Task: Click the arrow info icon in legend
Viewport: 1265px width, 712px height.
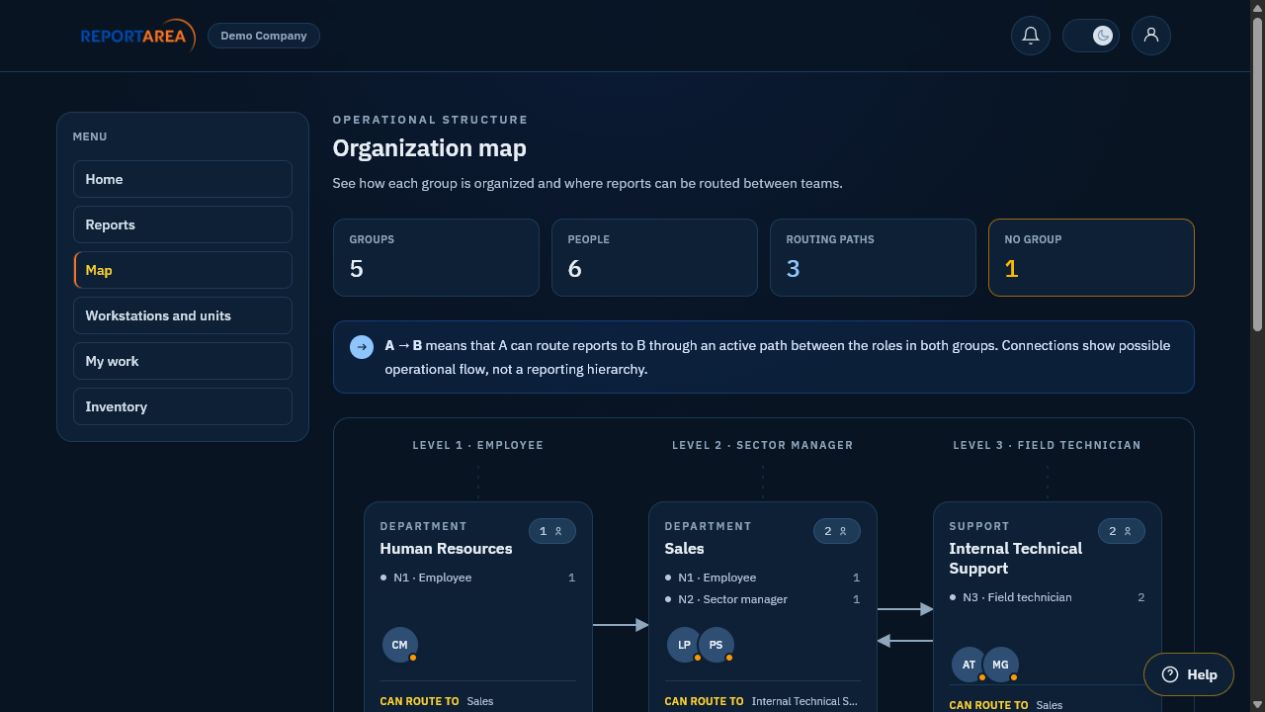Action: [x=362, y=347]
